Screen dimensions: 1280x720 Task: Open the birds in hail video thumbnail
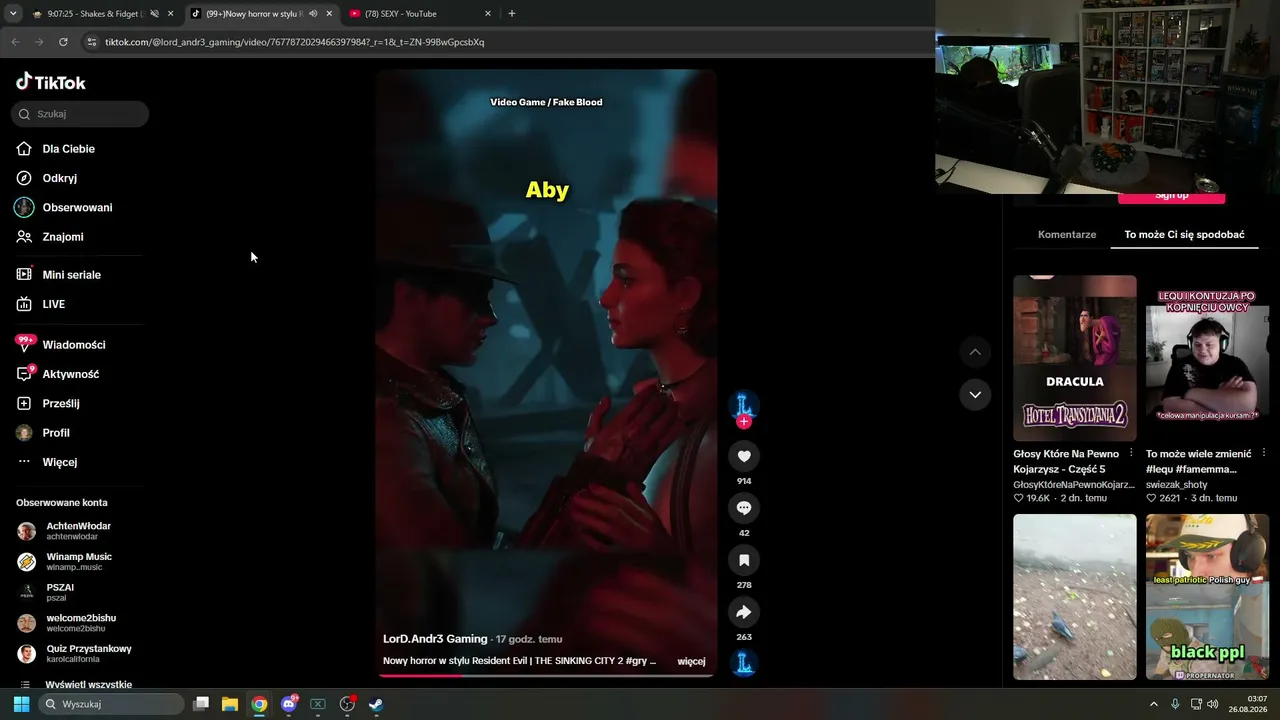pyautogui.click(x=1075, y=597)
